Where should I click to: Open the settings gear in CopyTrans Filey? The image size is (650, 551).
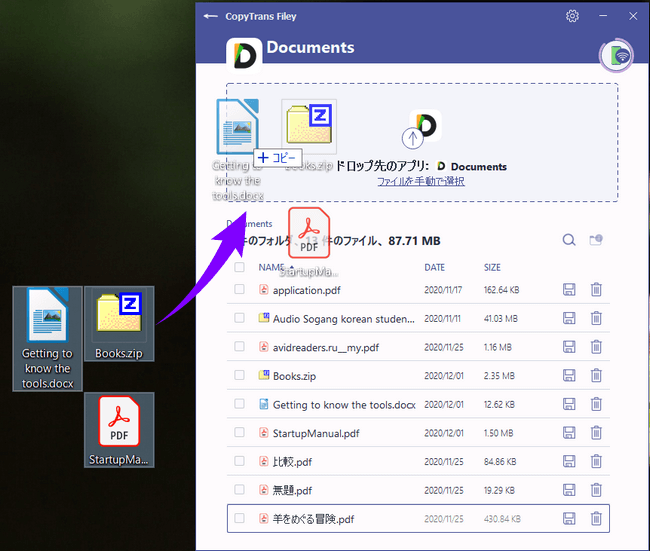(572, 16)
